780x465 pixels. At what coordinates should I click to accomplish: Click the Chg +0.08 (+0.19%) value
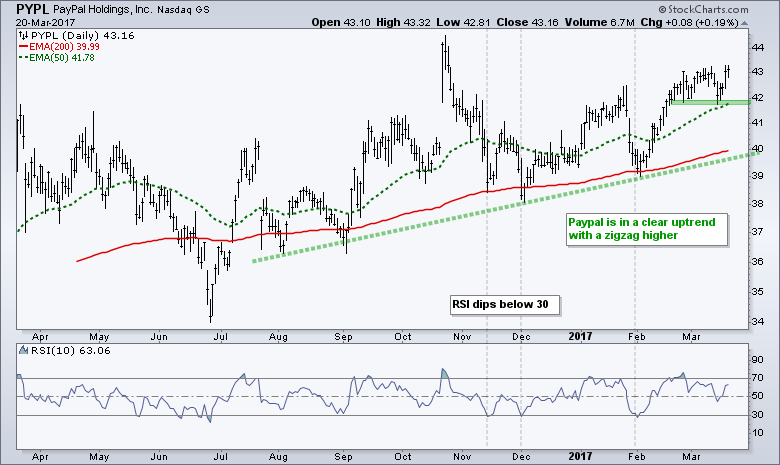(689, 22)
